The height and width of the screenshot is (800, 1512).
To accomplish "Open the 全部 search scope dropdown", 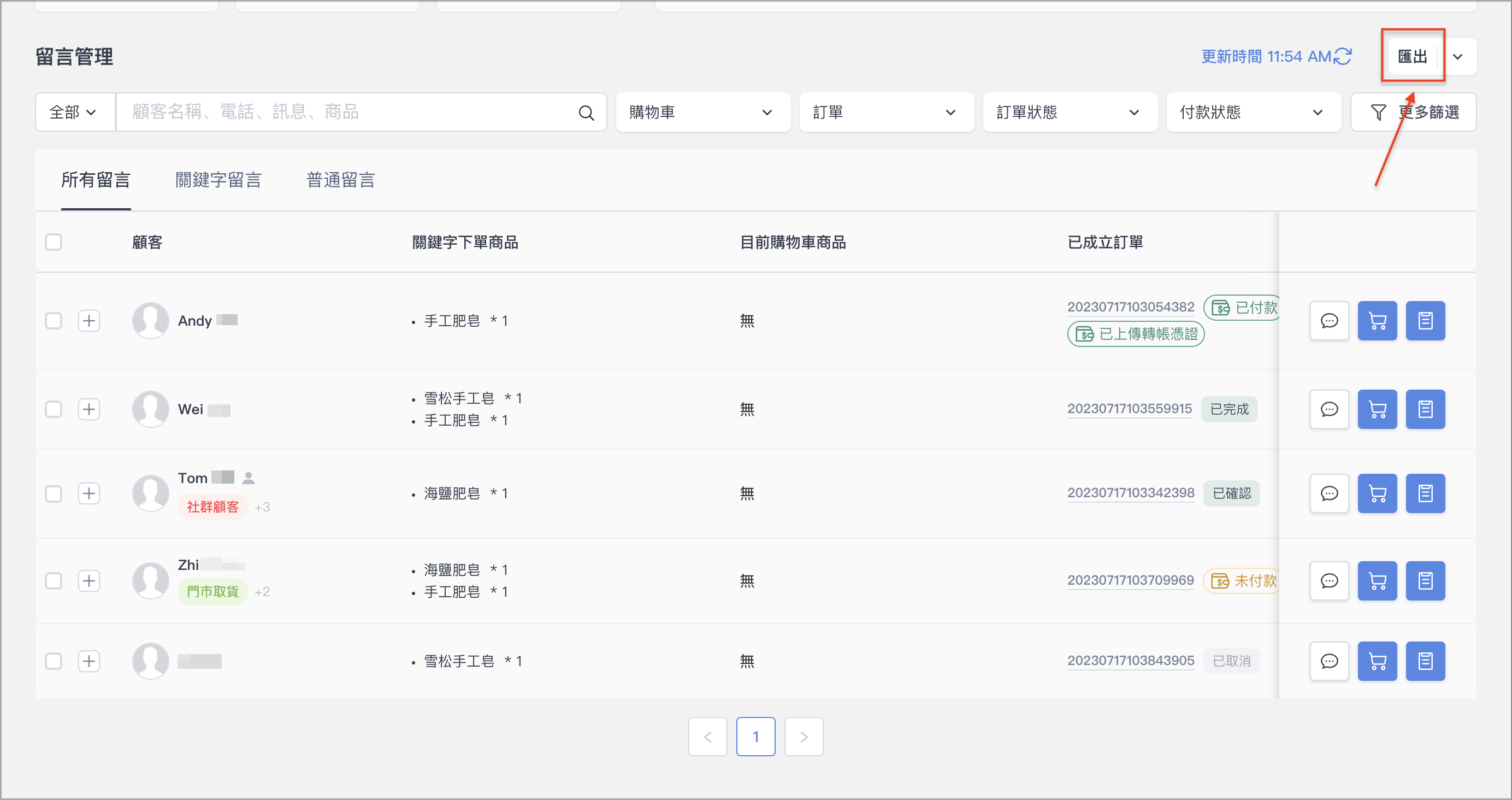I will click(x=75, y=112).
